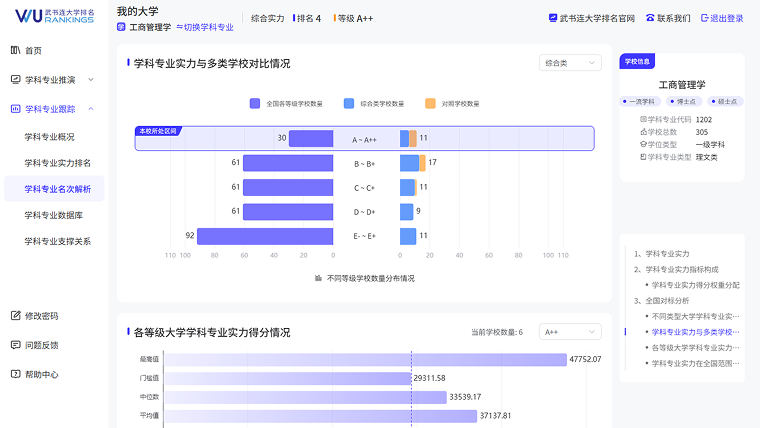Expand the 学科专业推演 menu chevron
Image resolution: width=760 pixels, height=428 pixels.
pos(91,79)
